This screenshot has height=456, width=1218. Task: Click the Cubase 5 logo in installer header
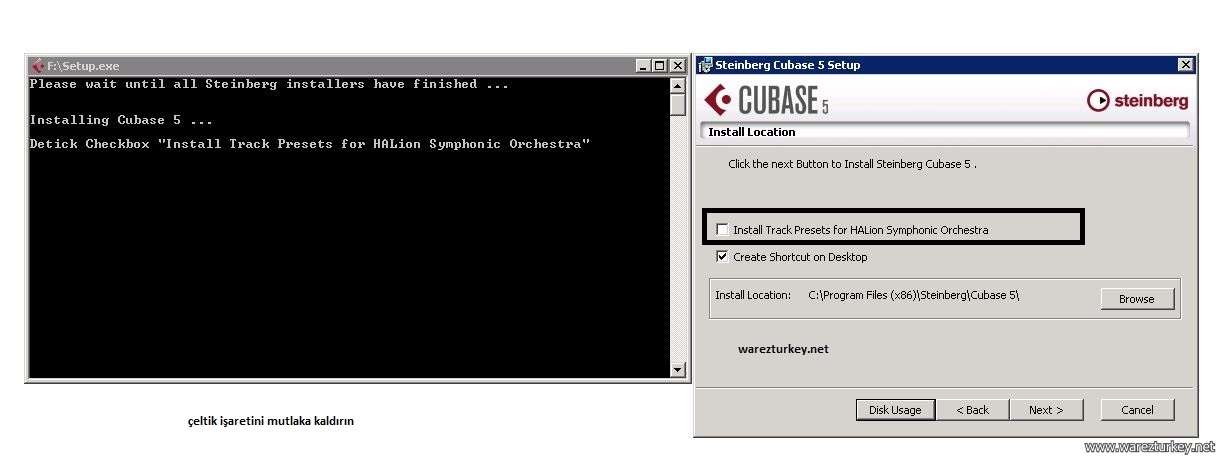(x=766, y=100)
